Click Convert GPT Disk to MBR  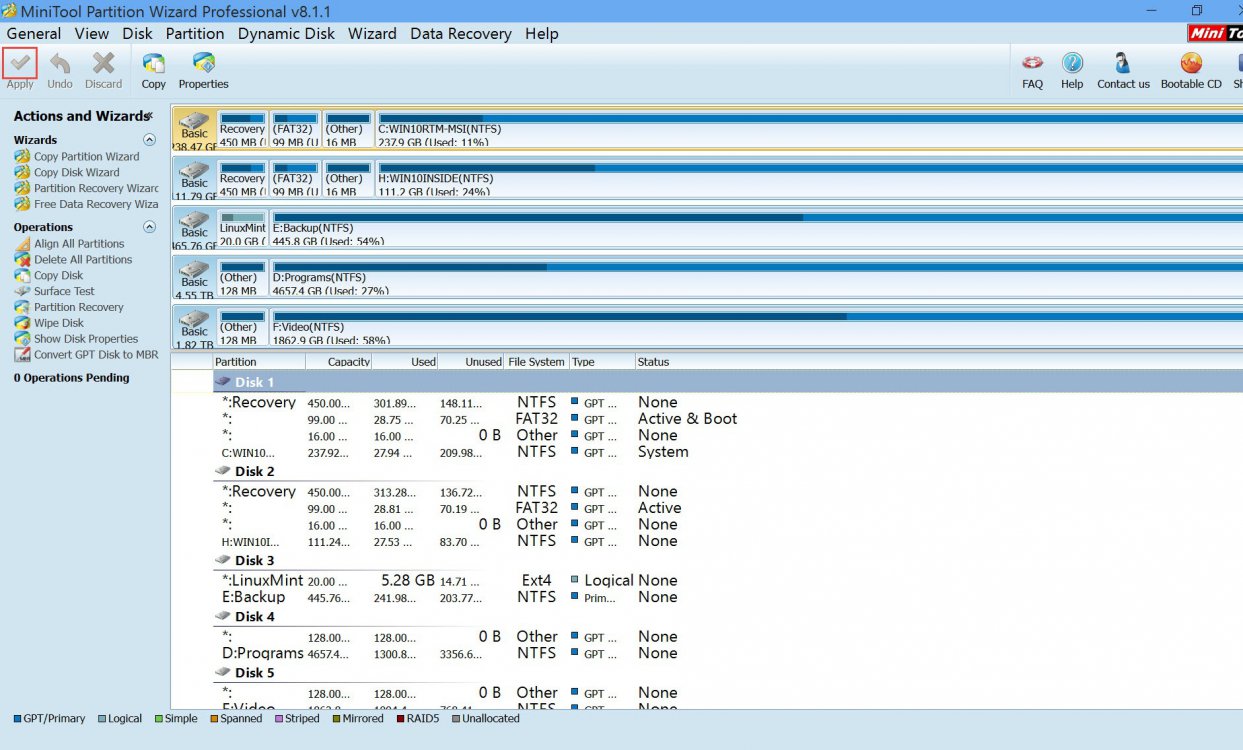pos(96,355)
